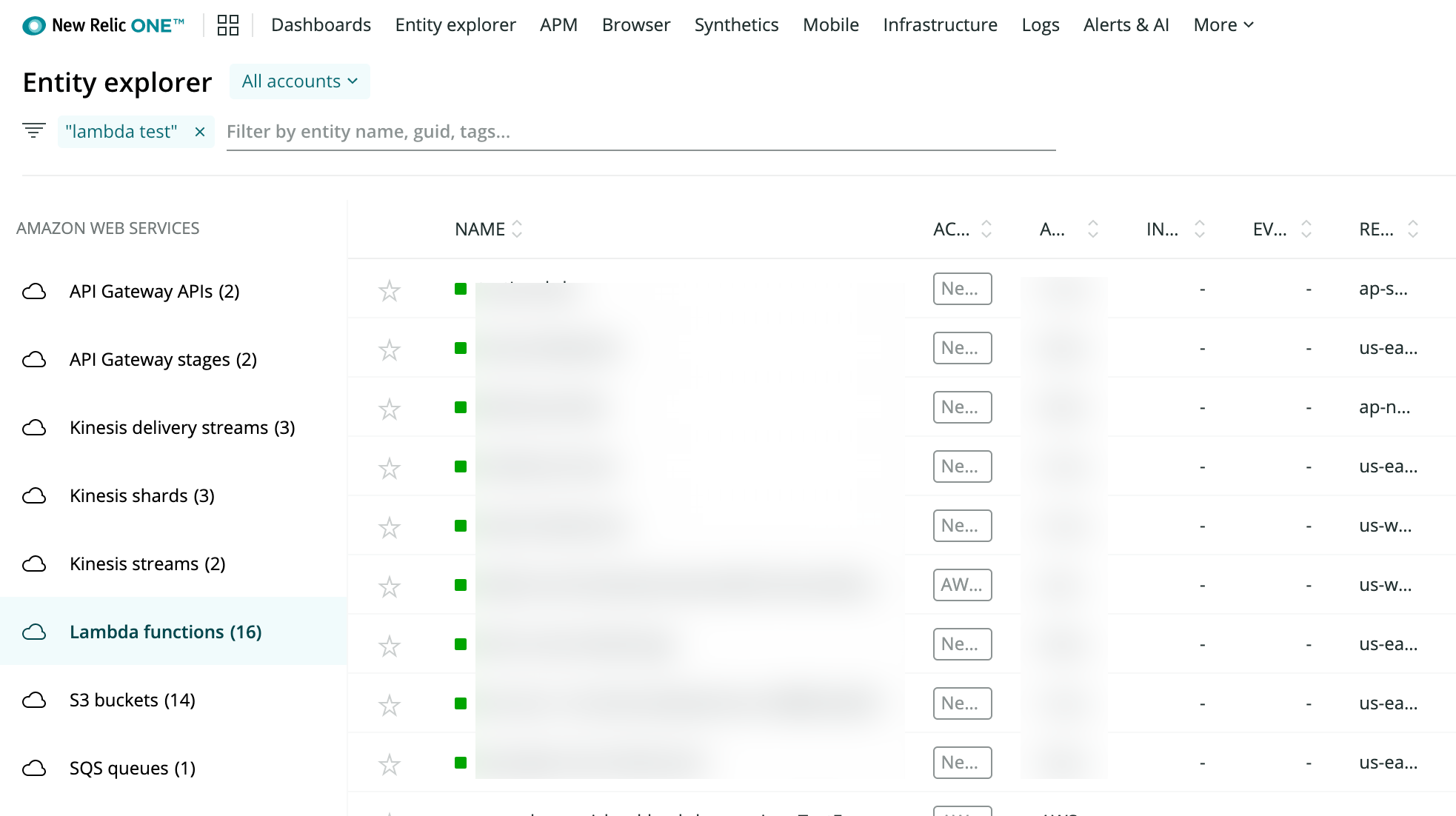Open the apps grid launcher icon
This screenshot has height=816, width=1456.
[x=228, y=25]
